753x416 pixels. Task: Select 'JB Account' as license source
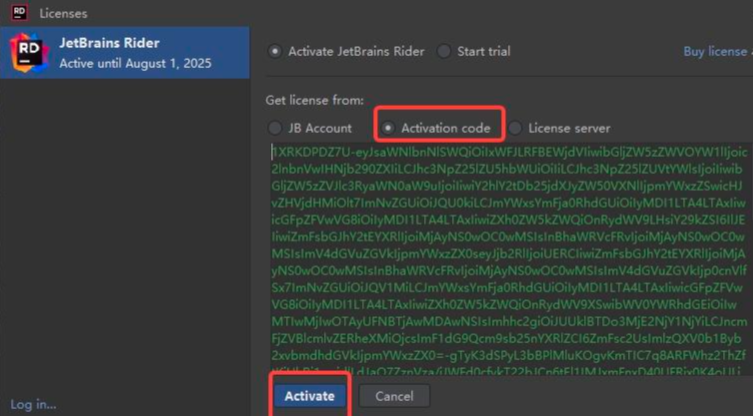point(275,128)
